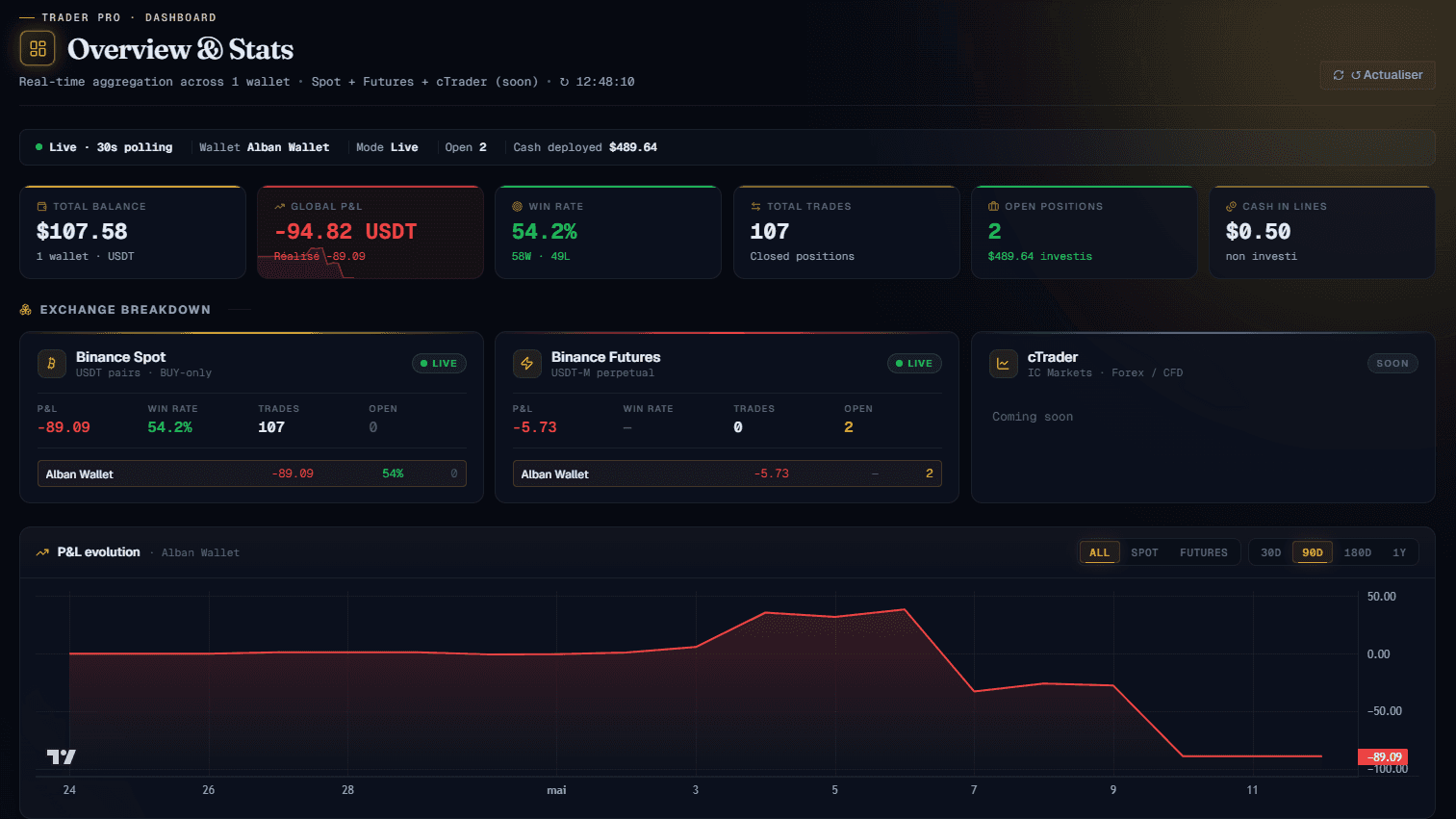Click 'Réalisé -89.09' in Global P&L card
1456x819 pixels.
(319, 257)
